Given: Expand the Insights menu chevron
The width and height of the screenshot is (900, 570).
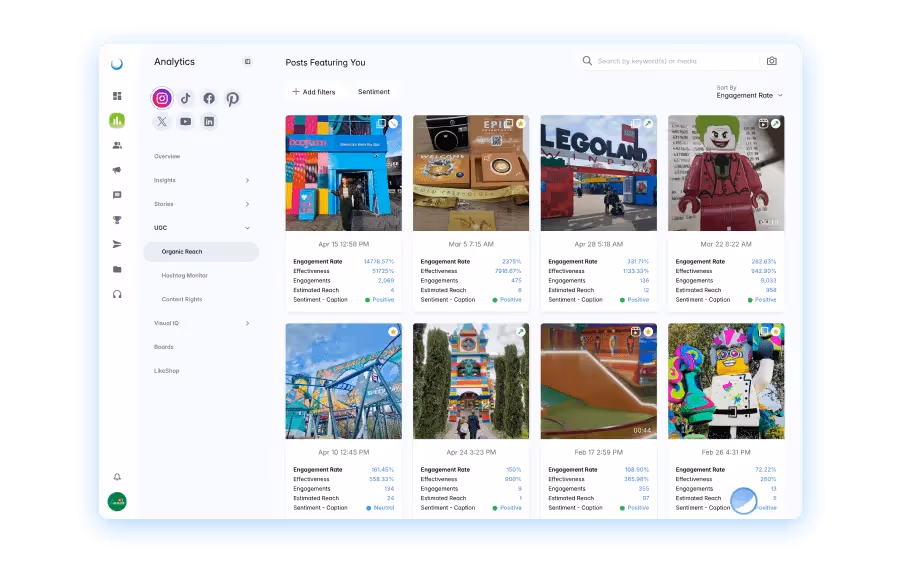Looking at the screenshot, I should [247, 180].
